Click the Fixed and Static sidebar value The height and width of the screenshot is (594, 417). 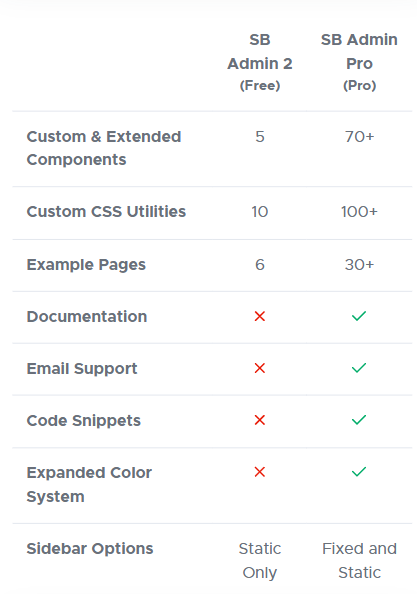click(359, 560)
